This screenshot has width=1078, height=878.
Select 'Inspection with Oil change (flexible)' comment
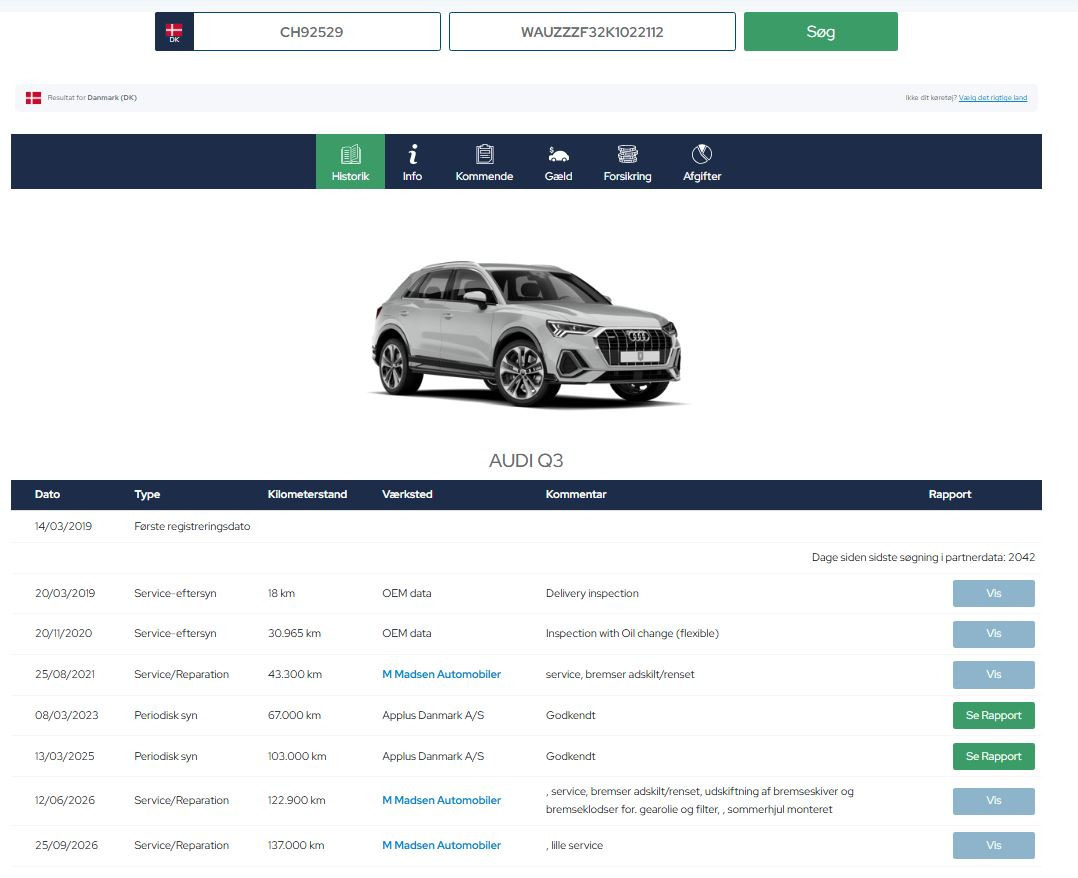632,634
